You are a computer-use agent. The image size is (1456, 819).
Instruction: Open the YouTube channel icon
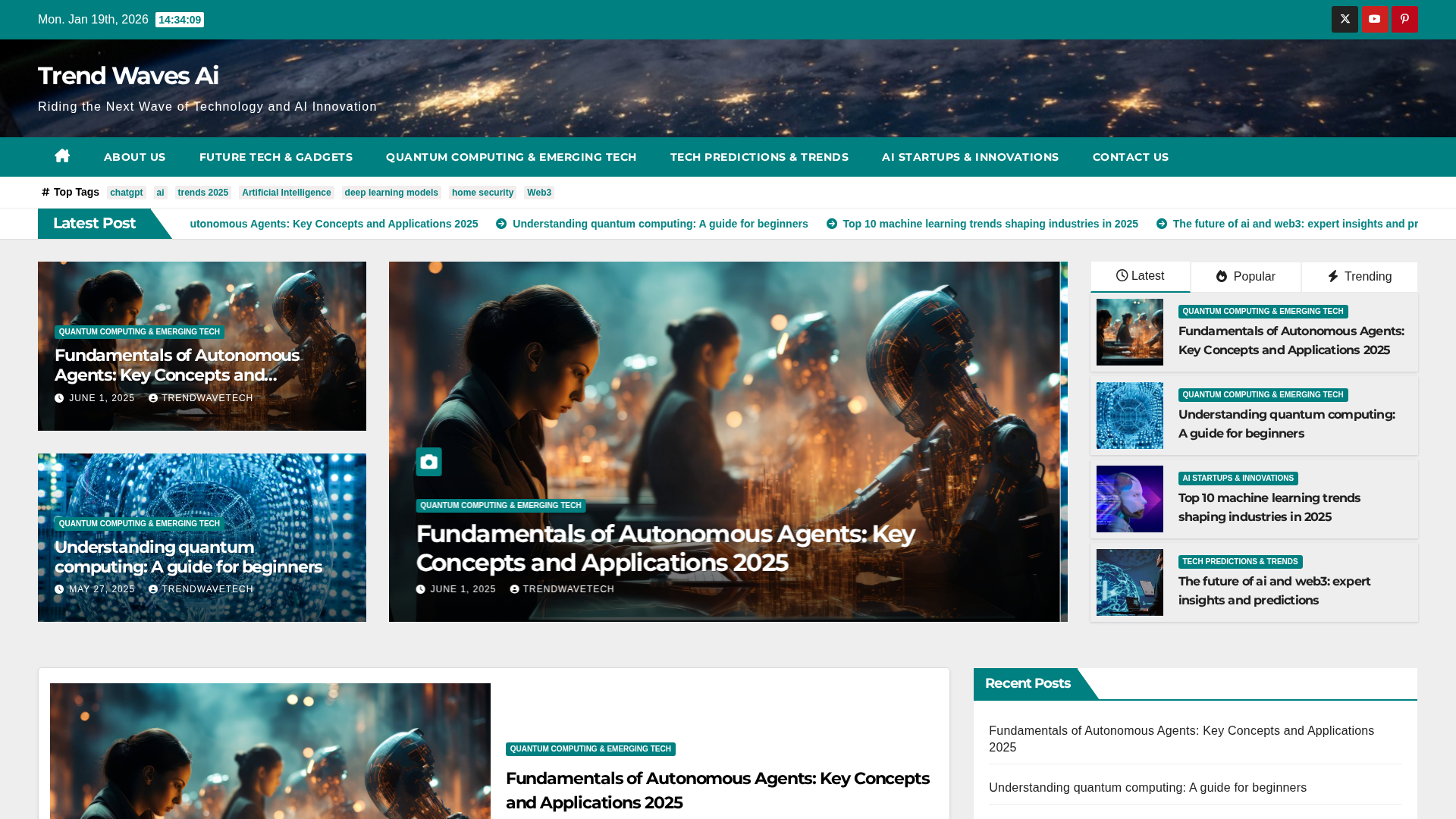[1375, 19]
